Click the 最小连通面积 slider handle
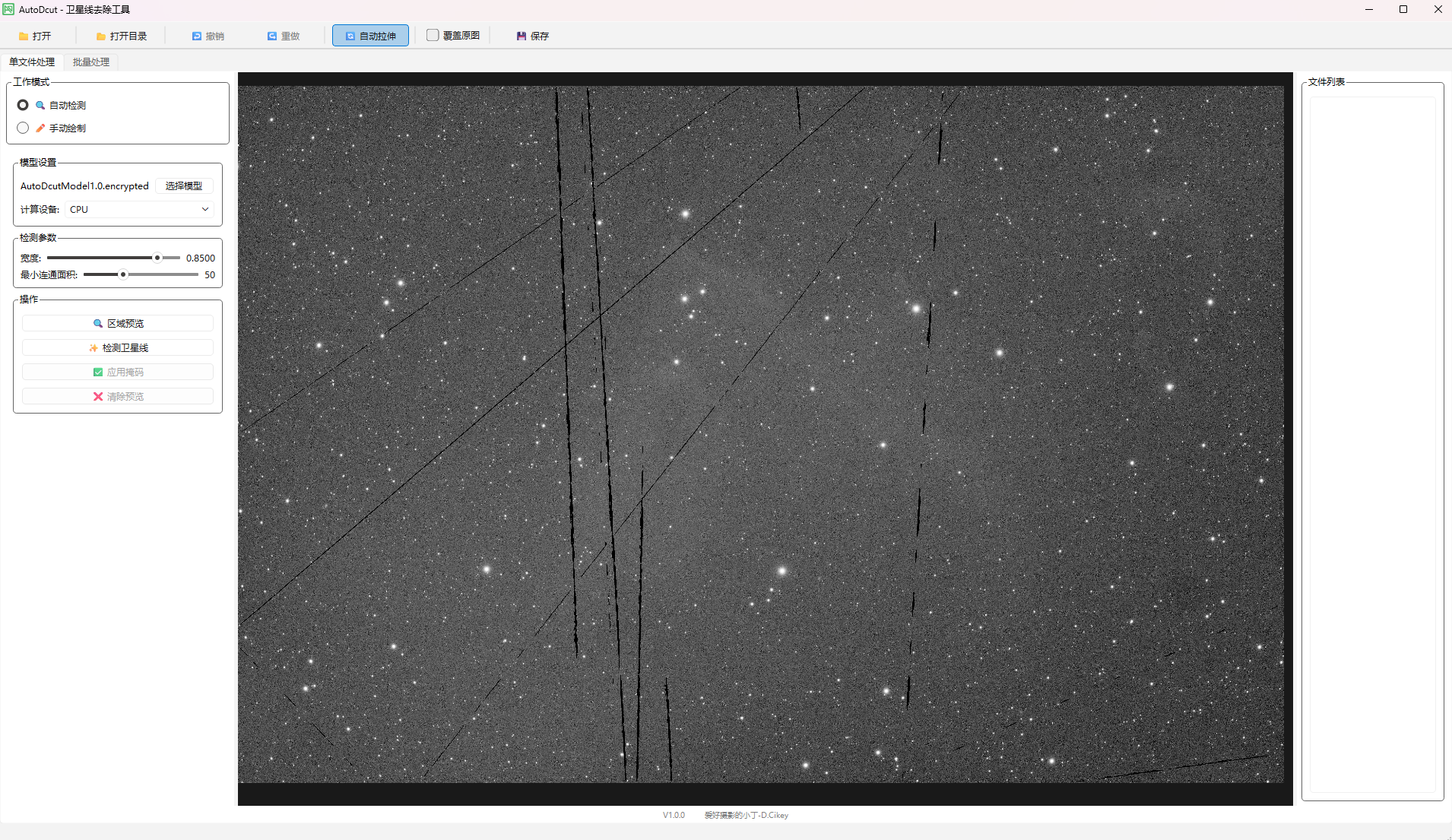The width and height of the screenshot is (1452, 840). (123, 274)
